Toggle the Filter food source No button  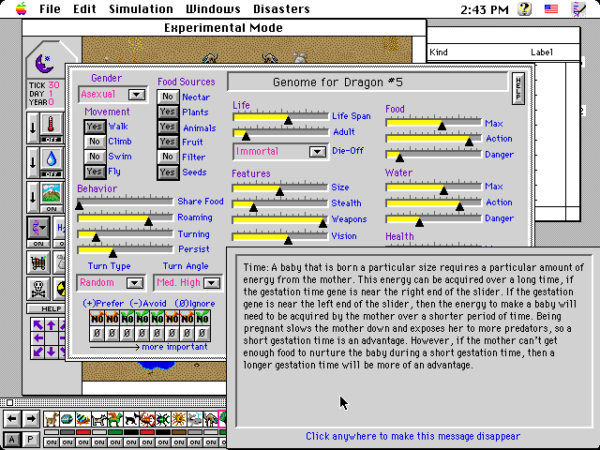(x=168, y=157)
